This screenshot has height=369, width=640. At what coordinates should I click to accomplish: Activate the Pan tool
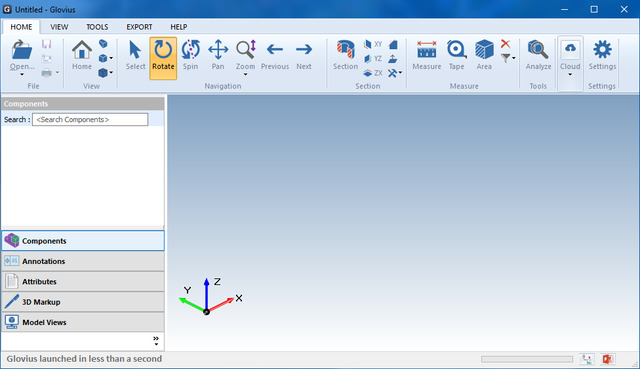(x=218, y=55)
